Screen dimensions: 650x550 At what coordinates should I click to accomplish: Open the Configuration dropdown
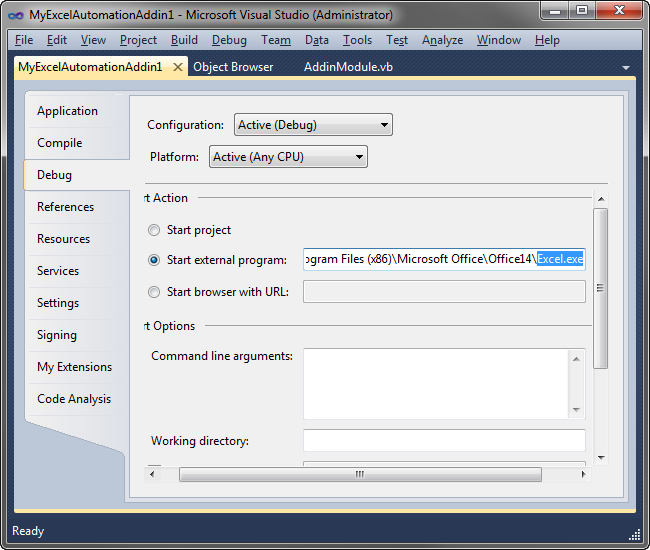pos(313,125)
